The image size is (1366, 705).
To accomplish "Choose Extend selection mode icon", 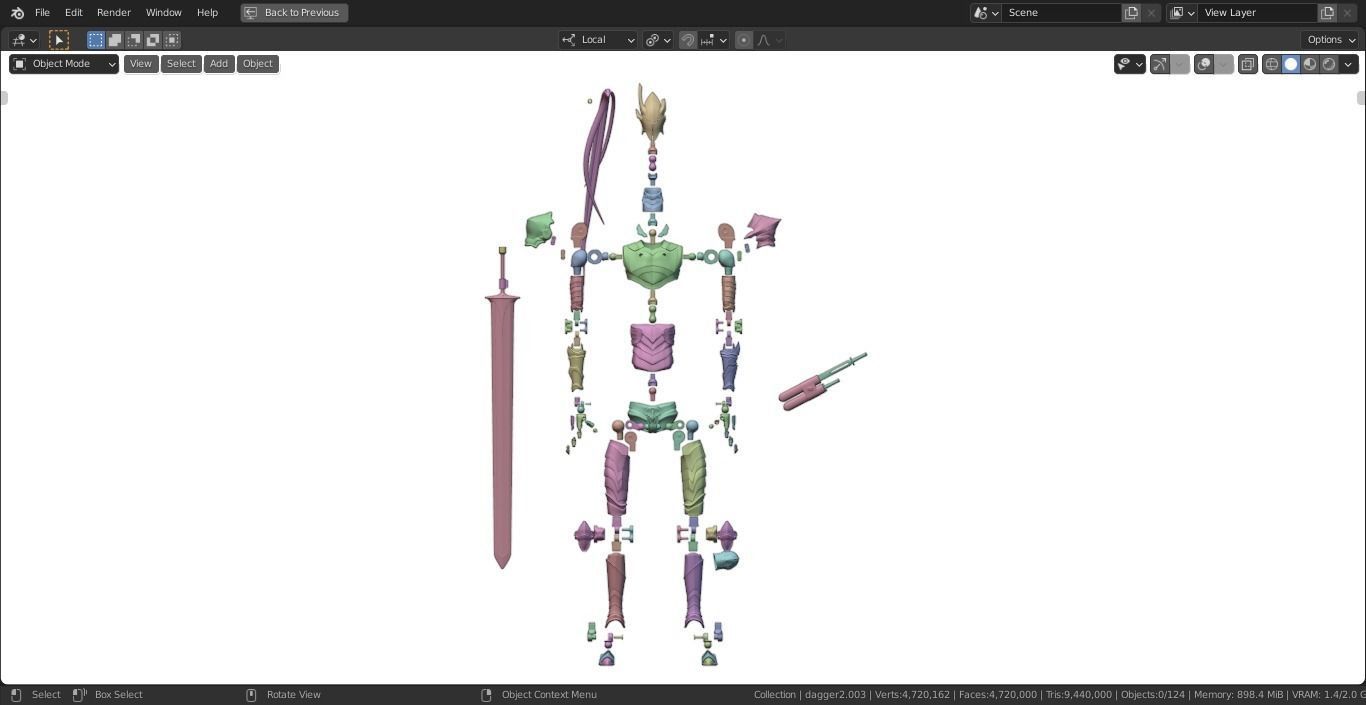I will (x=115, y=40).
